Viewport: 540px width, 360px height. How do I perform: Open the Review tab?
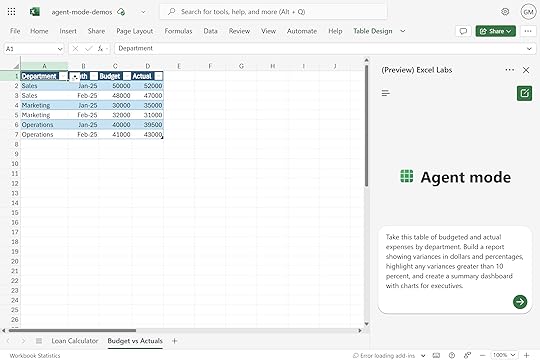[239, 31]
